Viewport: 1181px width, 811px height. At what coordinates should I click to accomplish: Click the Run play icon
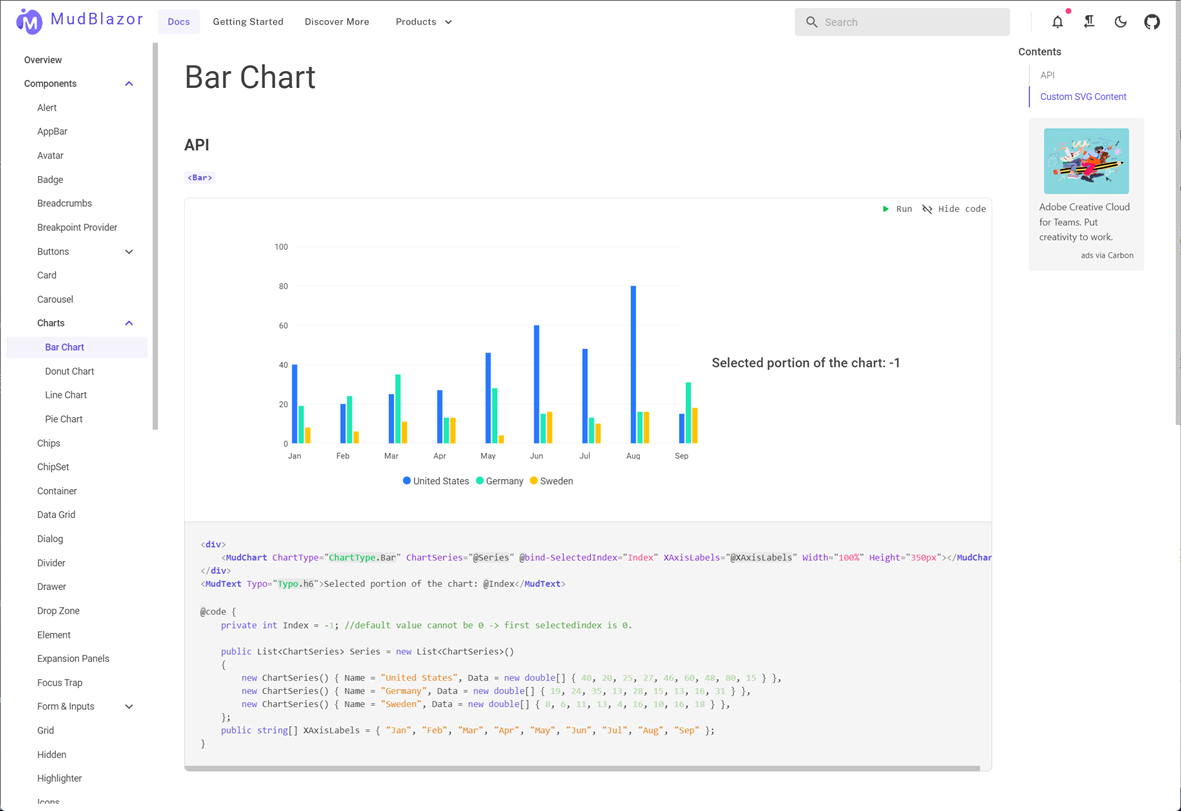tap(885, 209)
